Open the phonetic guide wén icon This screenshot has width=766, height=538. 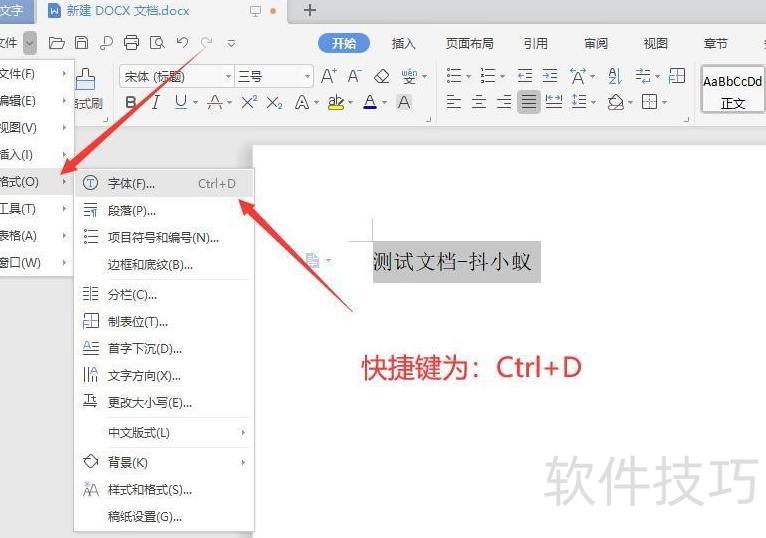click(x=409, y=76)
